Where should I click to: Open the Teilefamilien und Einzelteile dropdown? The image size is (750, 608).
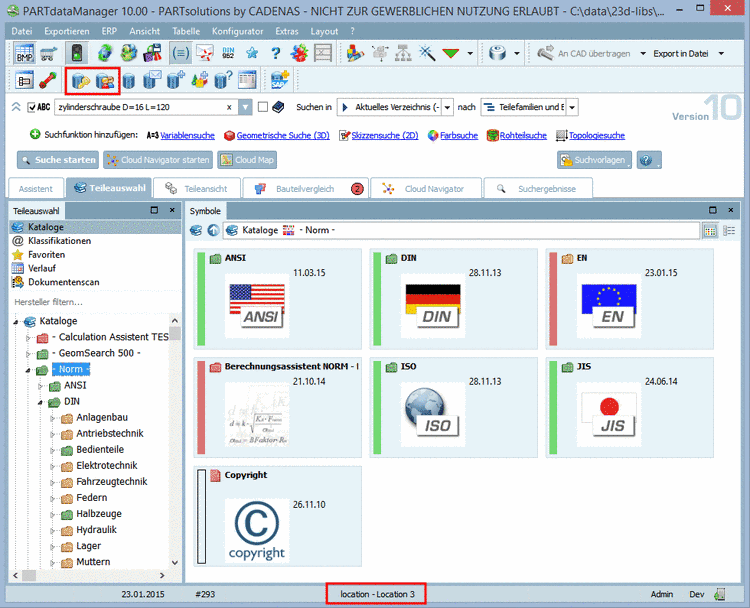coord(573,107)
